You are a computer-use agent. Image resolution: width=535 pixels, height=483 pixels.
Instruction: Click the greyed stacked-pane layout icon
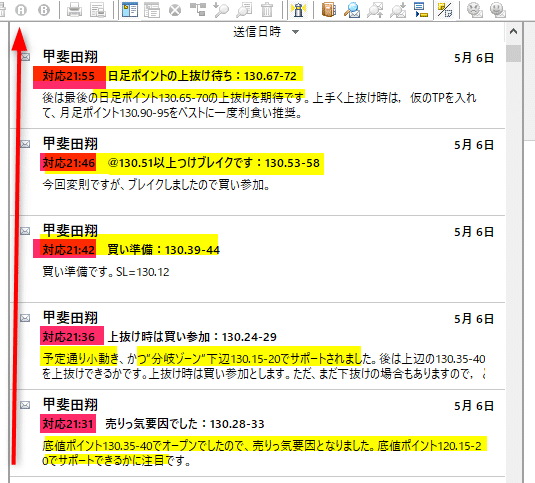152,10
